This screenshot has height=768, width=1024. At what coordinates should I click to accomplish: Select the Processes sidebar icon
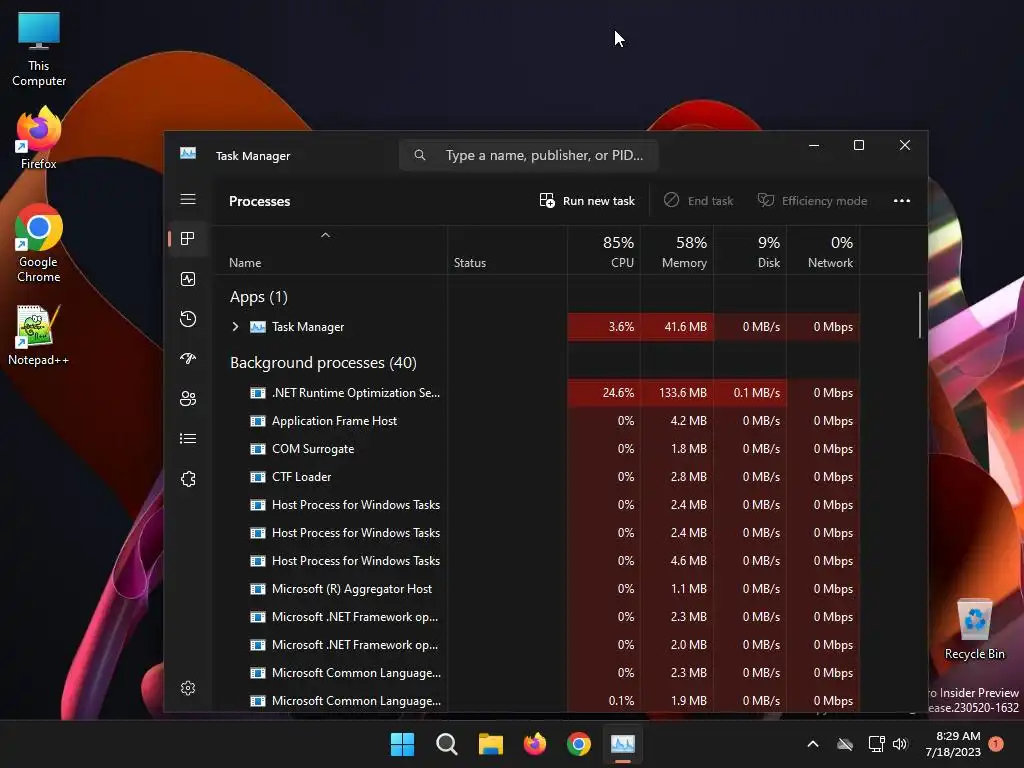(x=188, y=239)
